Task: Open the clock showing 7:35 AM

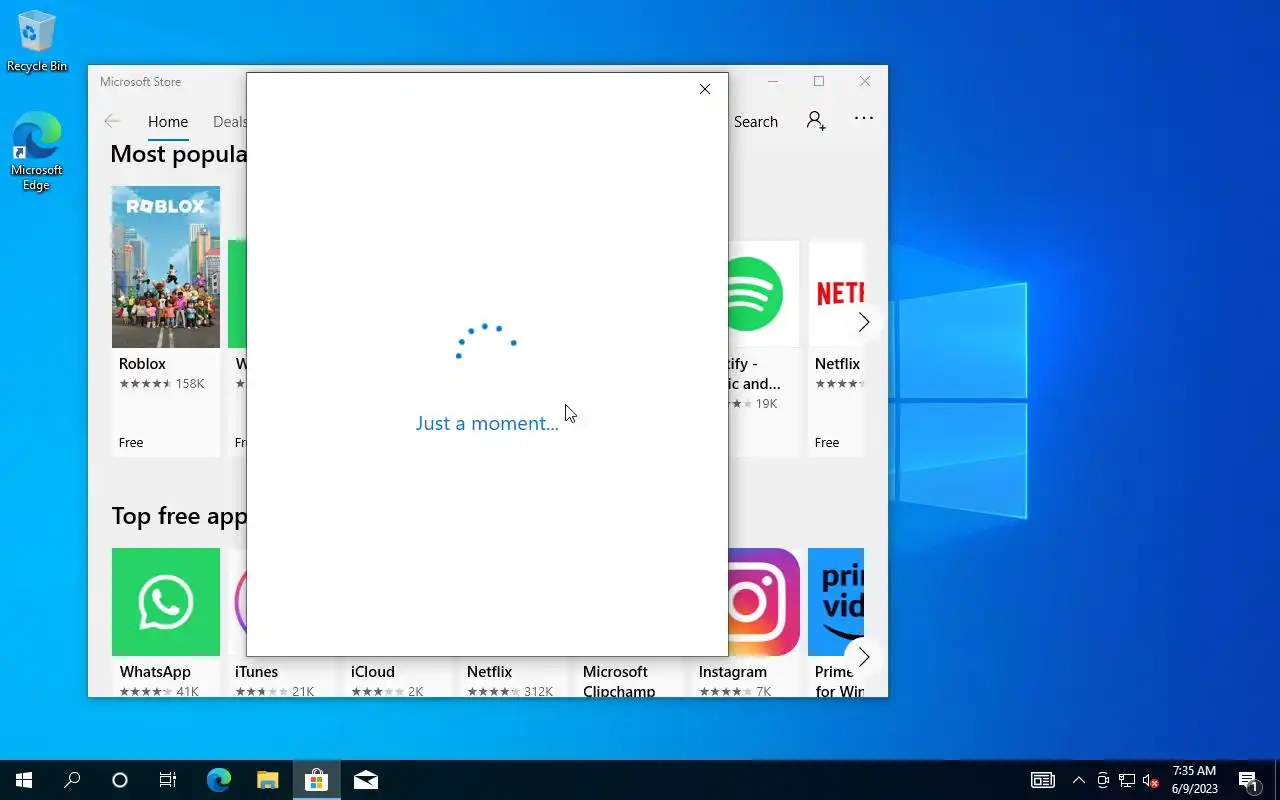Action: (1194, 780)
